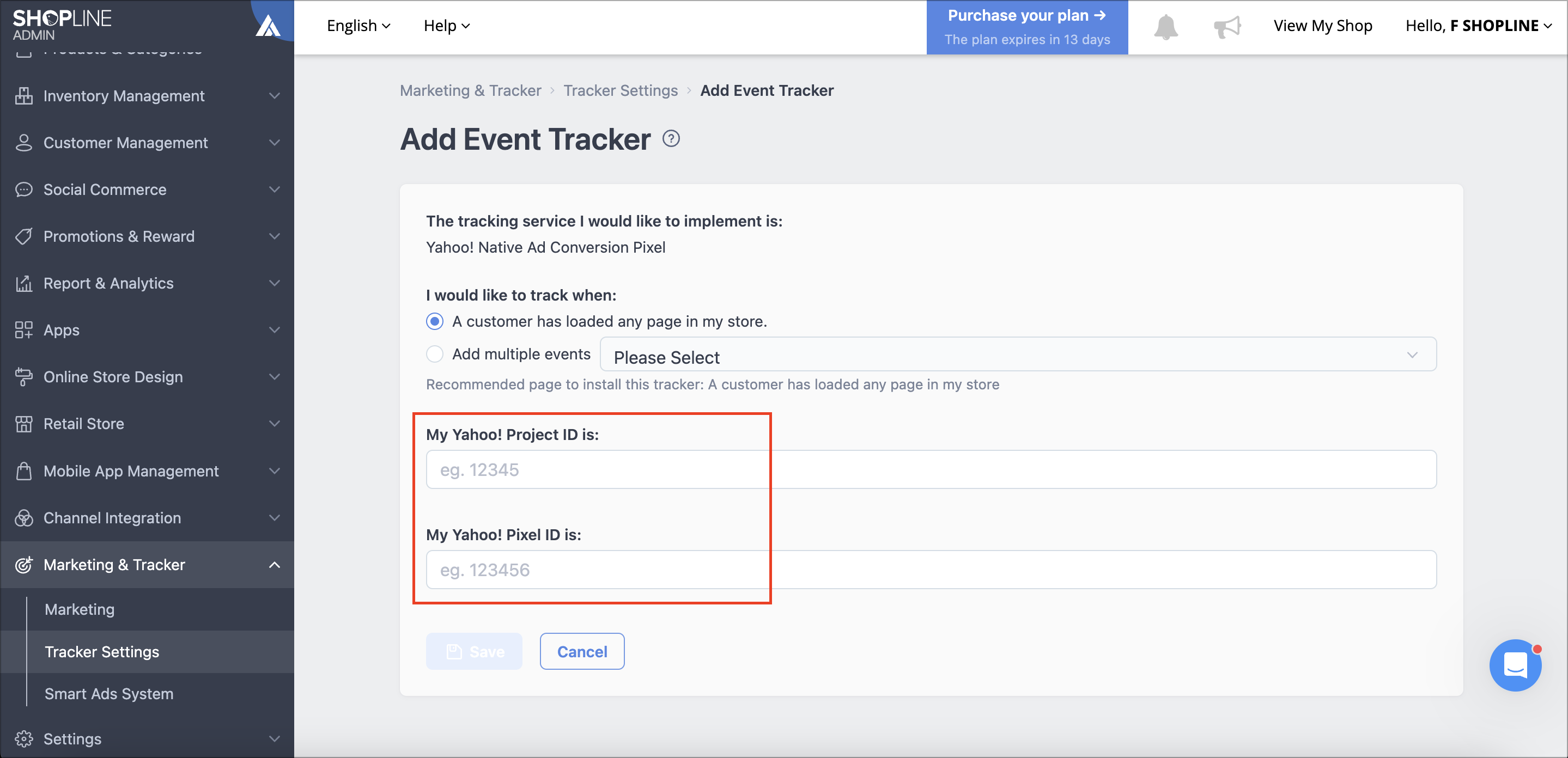Screen dimensions: 1568x758
Task: Open notifications bell icon
Action: [1166, 27]
